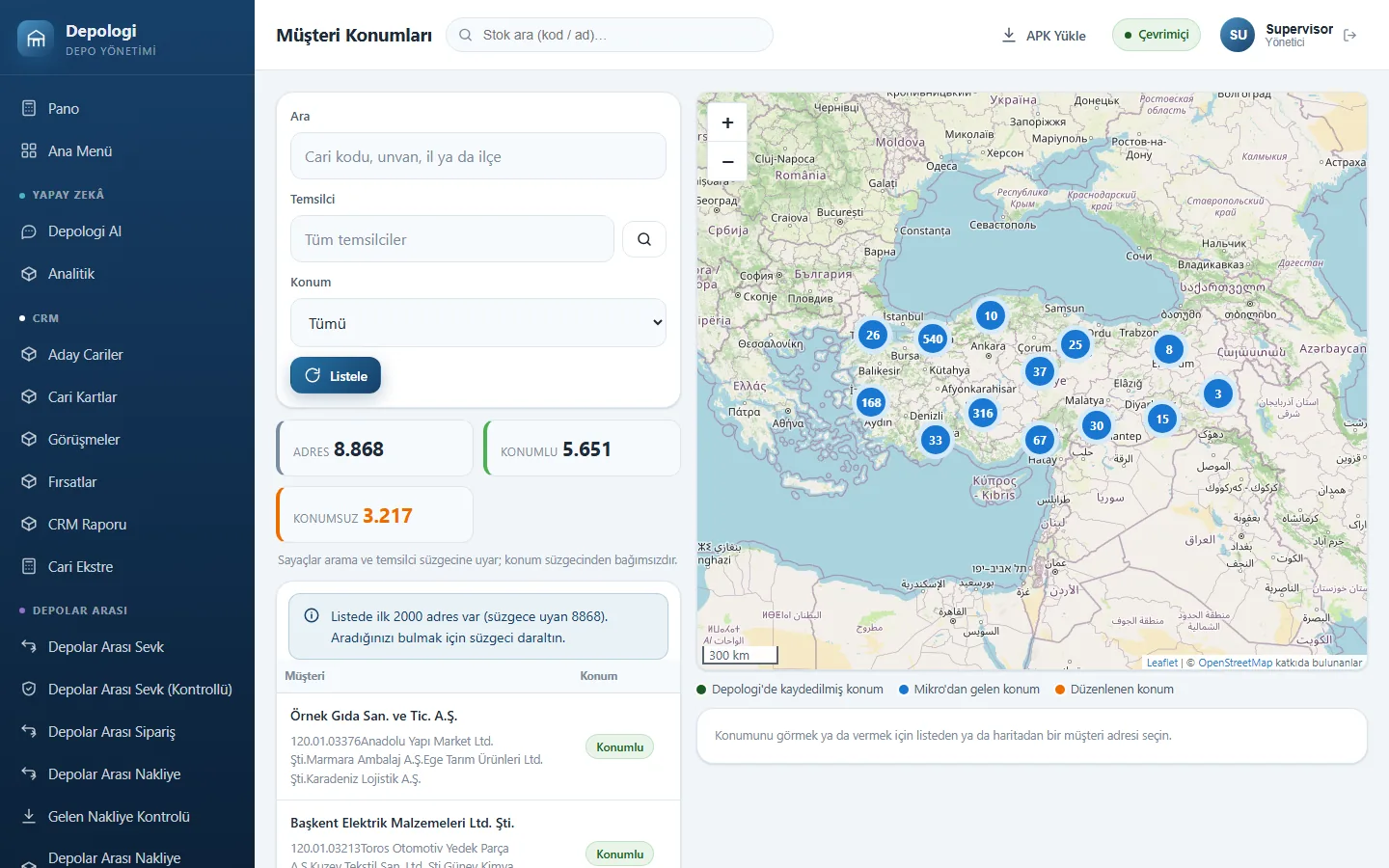Screen dimensions: 1389x868
Task: Click the SU user avatar
Action: [x=1238, y=35]
